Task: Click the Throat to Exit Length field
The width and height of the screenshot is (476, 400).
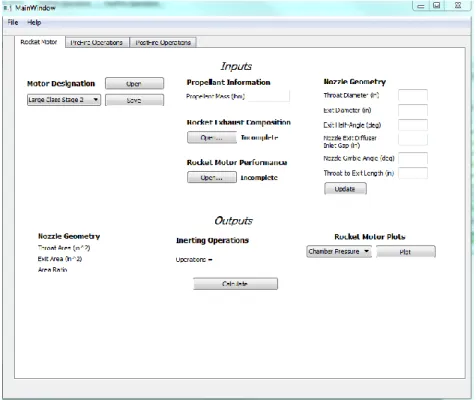Action: coord(413,173)
